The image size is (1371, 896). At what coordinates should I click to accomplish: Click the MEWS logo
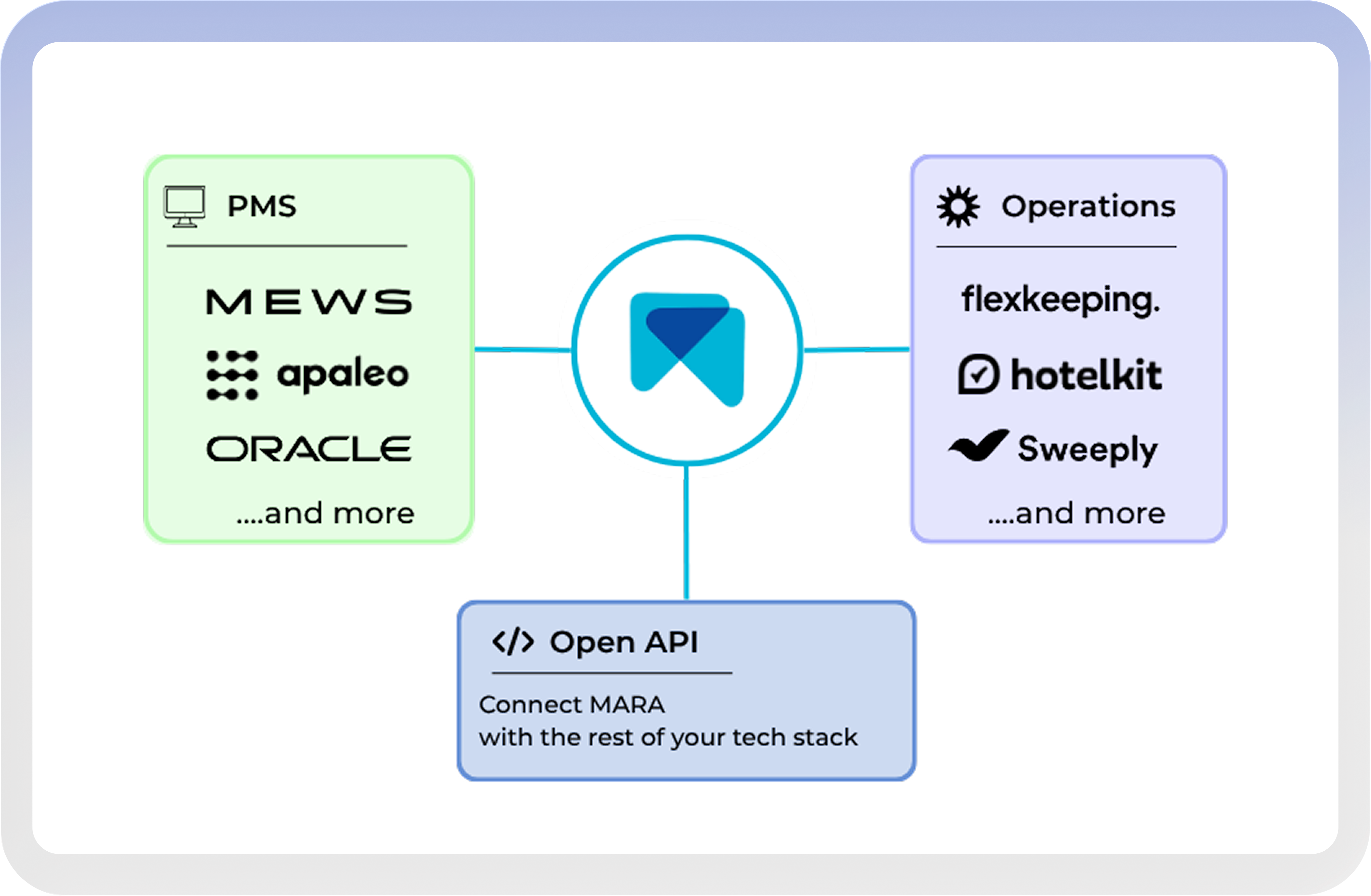coord(309,302)
